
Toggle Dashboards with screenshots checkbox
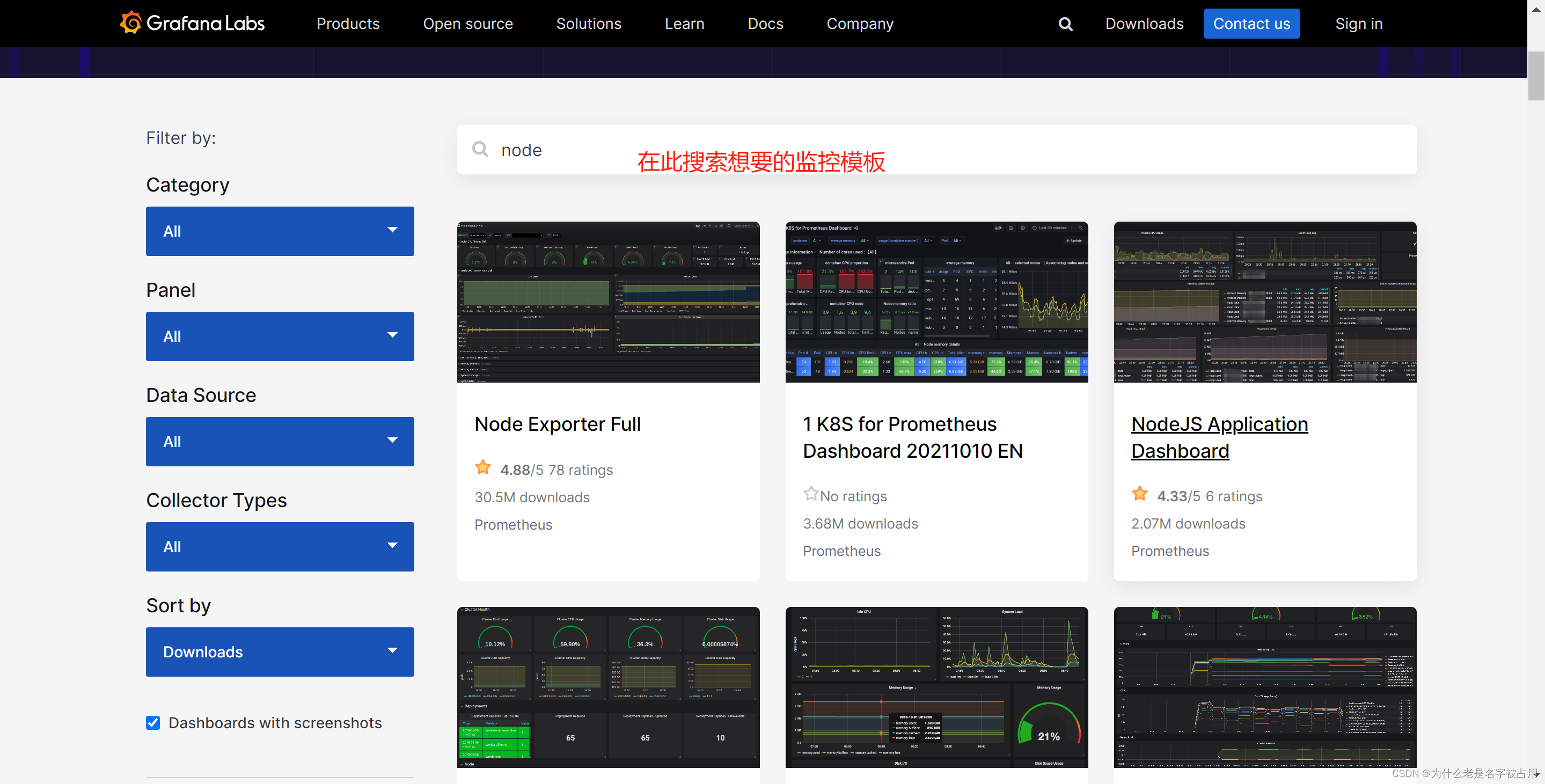click(153, 723)
